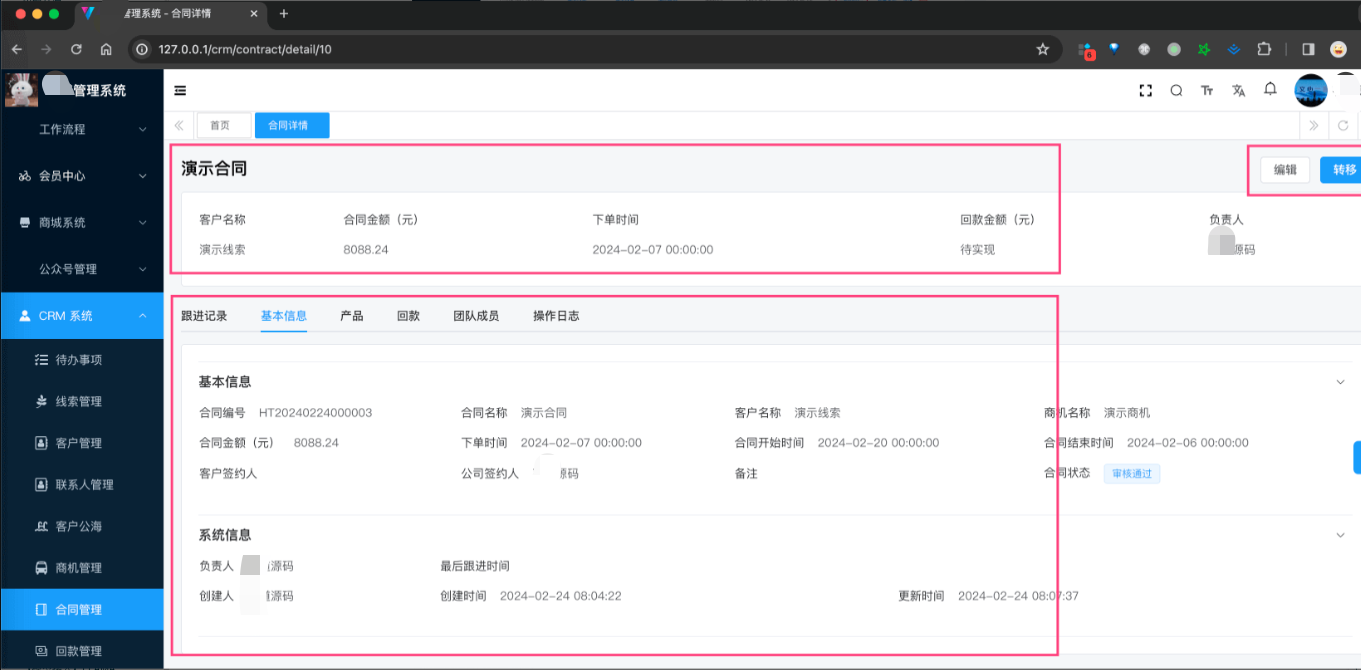Bookmark the page with the star icon
Image resolution: width=1361 pixels, height=670 pixels.
[1043, 49]
